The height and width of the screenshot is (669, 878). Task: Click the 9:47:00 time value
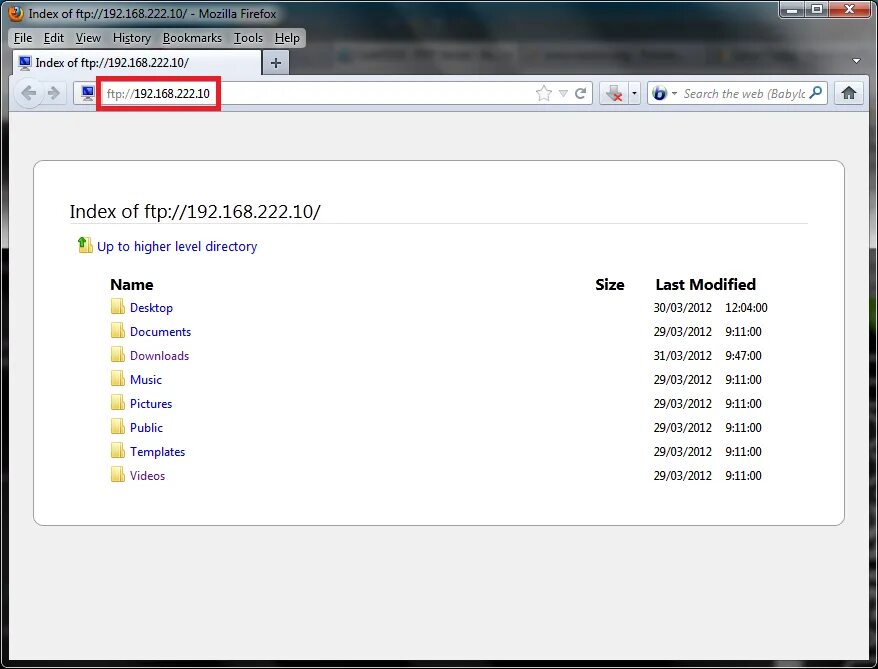[743, 355]
